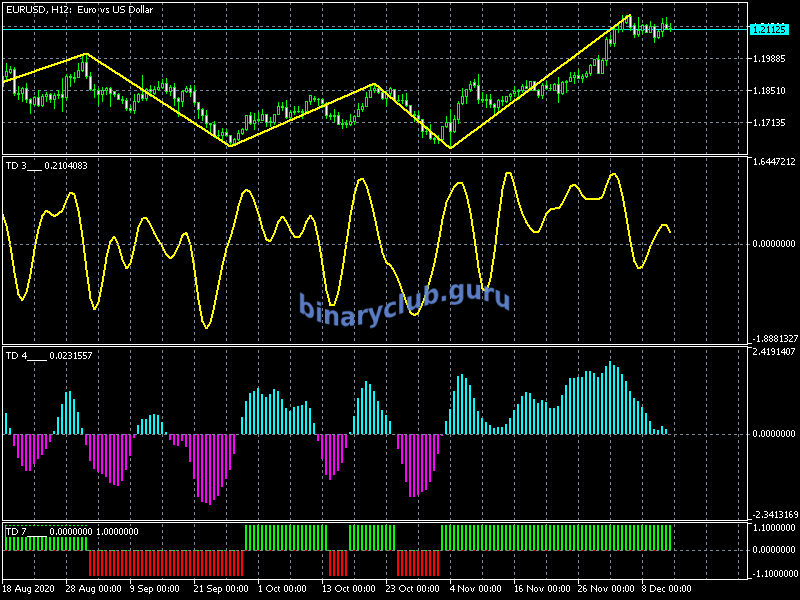
Task: Pick the 21 Sep 00:00 time marker
Action: point(222,589)
